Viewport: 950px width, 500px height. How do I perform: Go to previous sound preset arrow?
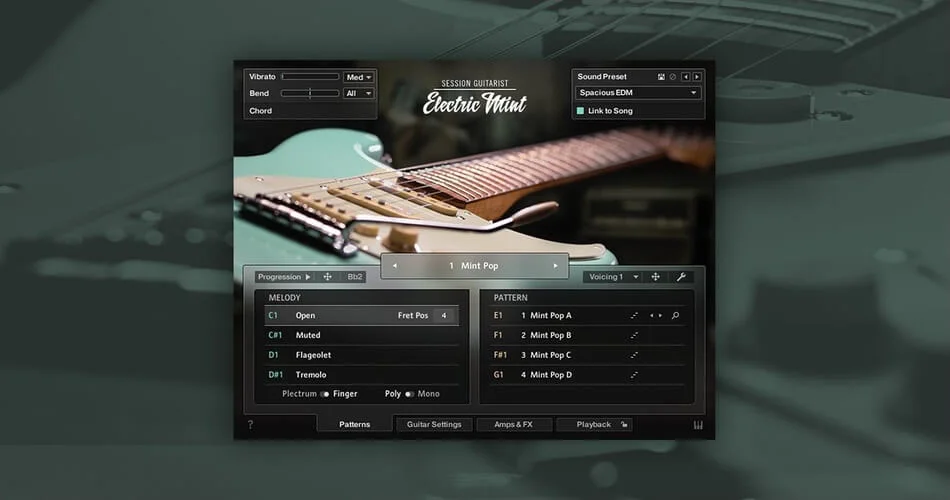pyautogui.click(x=686, y=77)
